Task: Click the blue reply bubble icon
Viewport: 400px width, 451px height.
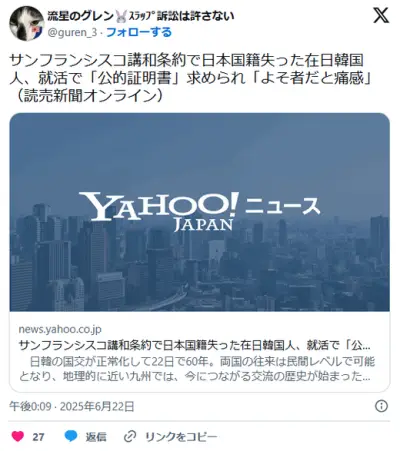Action: tap(71, 436)
